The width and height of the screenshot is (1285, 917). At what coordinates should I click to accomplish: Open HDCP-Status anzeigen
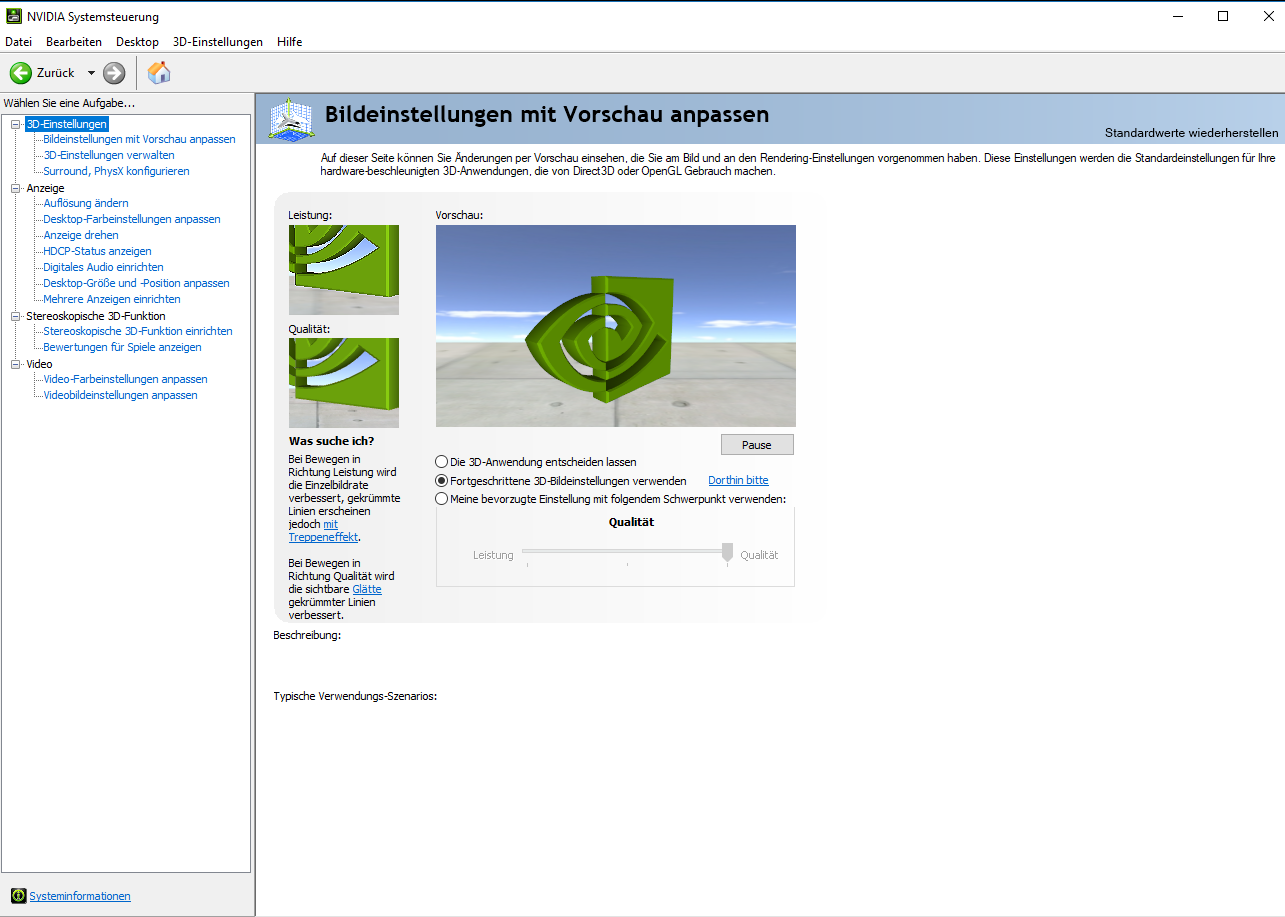click(x=98, y=251)
